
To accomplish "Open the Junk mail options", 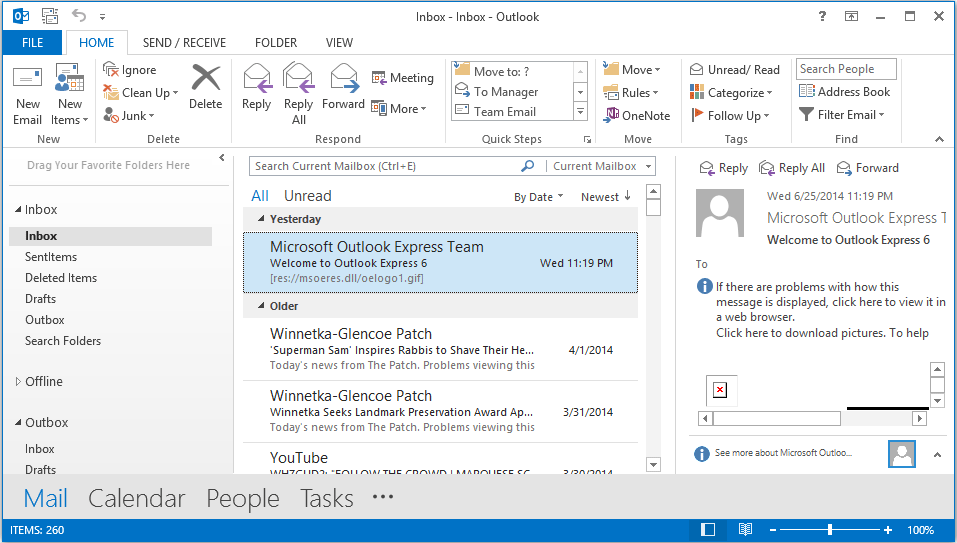I will (x=129, y=115).
